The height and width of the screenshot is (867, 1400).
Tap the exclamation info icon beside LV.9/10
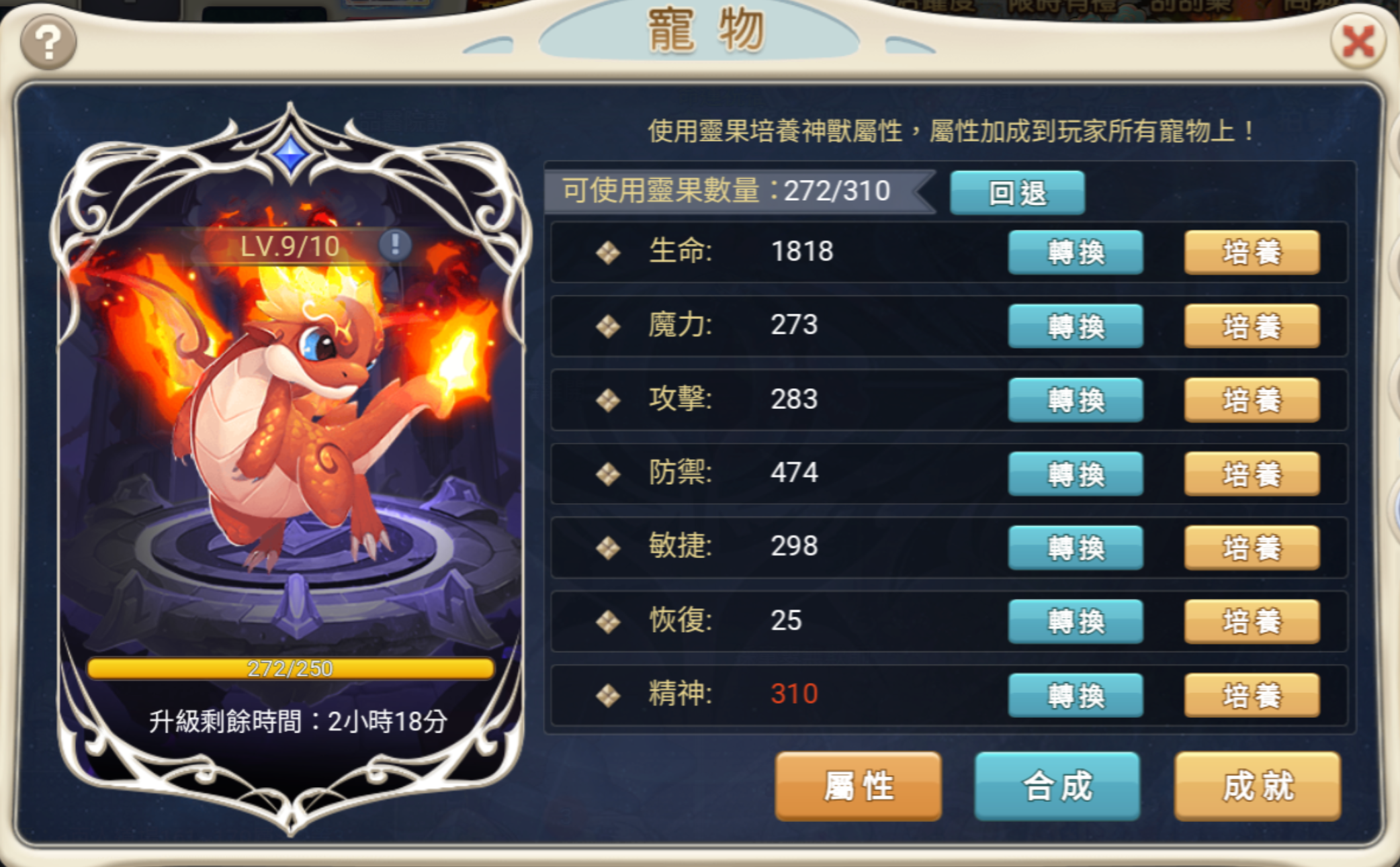coord(395,244)
